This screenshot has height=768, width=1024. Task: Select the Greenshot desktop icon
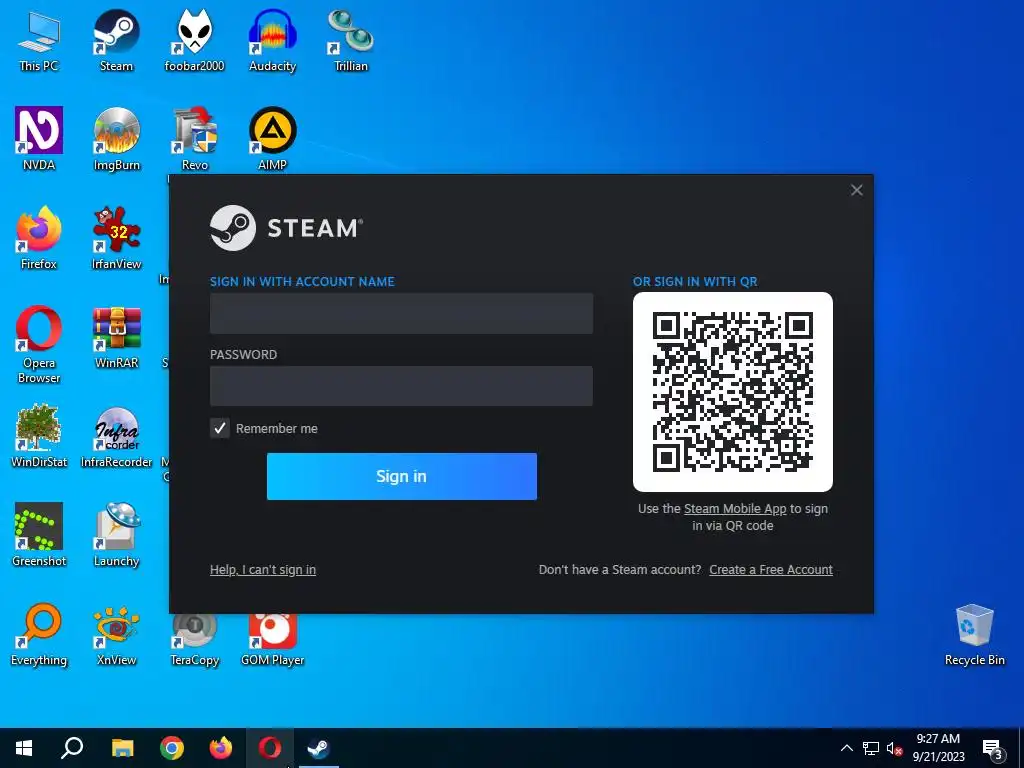39,536
